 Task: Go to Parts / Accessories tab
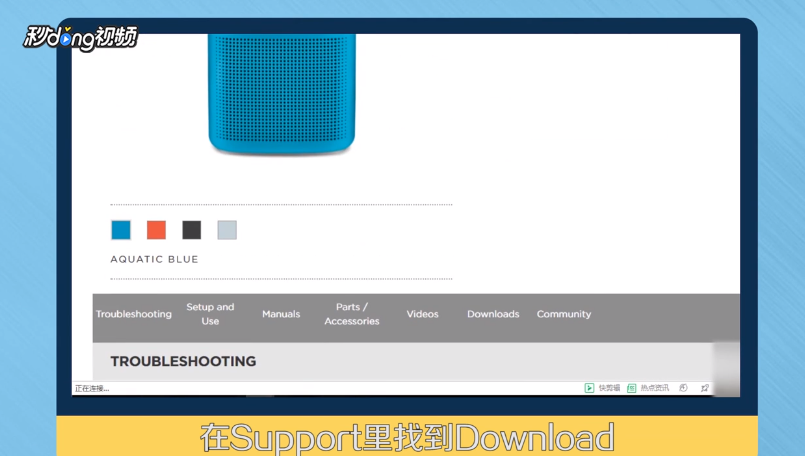(x=352, y=314)
